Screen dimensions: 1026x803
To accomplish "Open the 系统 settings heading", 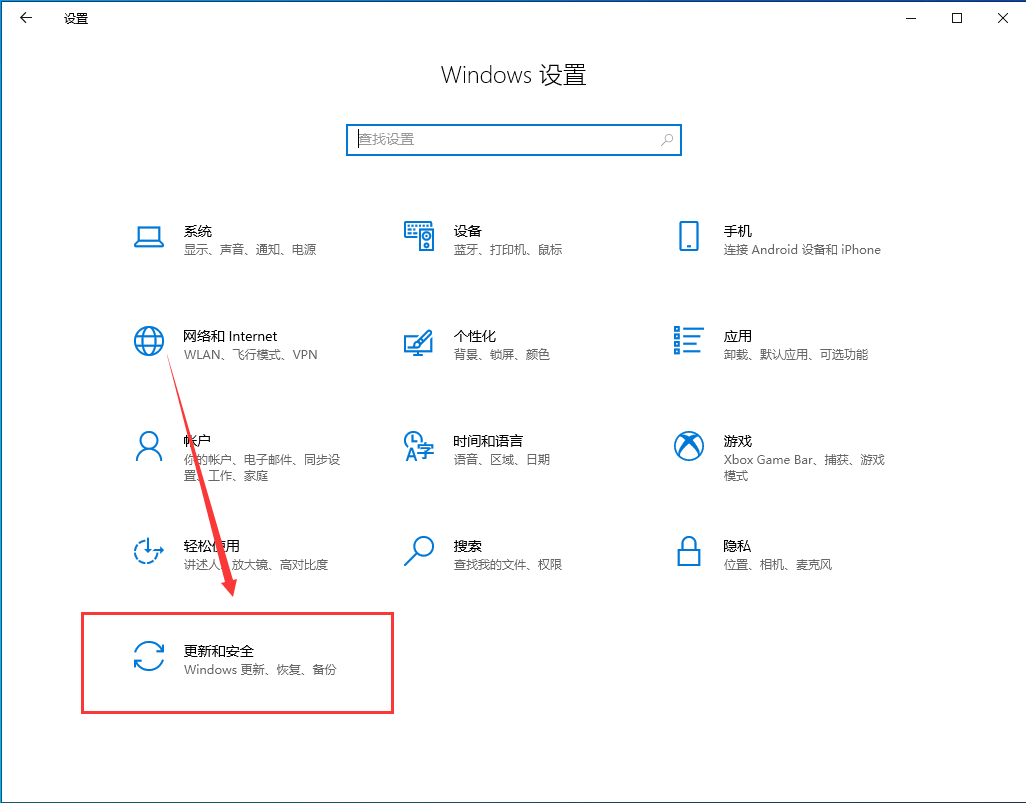I will pos(198,231).
